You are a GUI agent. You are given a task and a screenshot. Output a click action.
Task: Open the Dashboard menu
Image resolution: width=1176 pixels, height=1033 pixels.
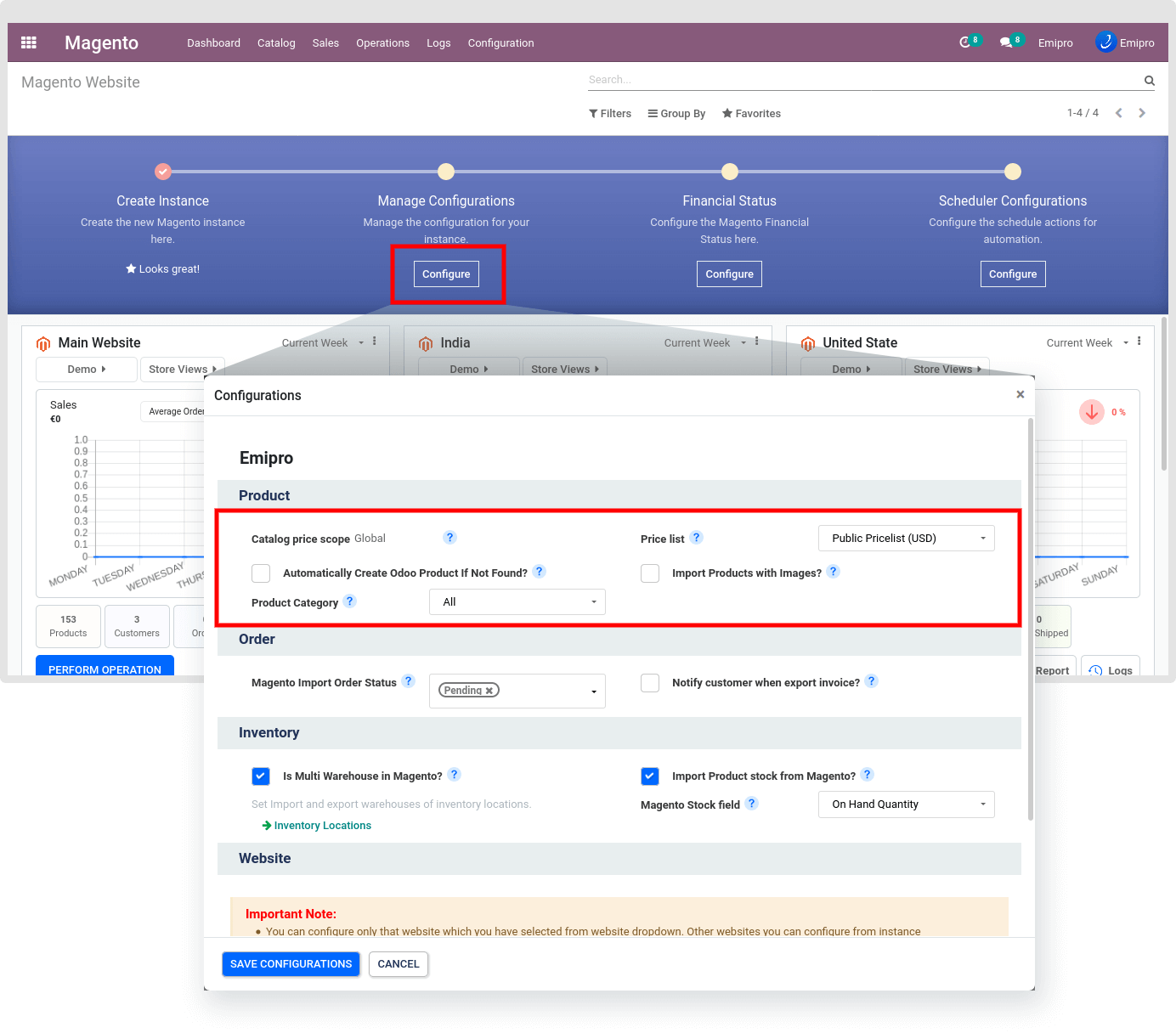214,43
